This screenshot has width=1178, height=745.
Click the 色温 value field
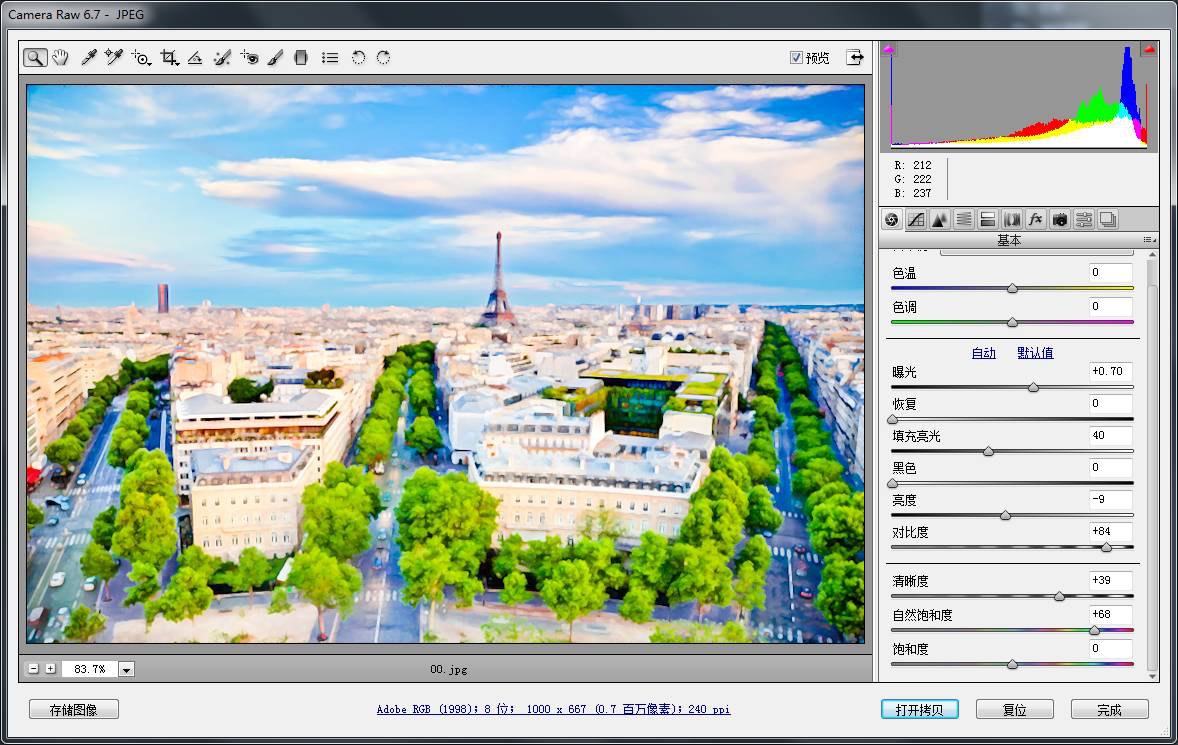click(x=1110, y=273)
